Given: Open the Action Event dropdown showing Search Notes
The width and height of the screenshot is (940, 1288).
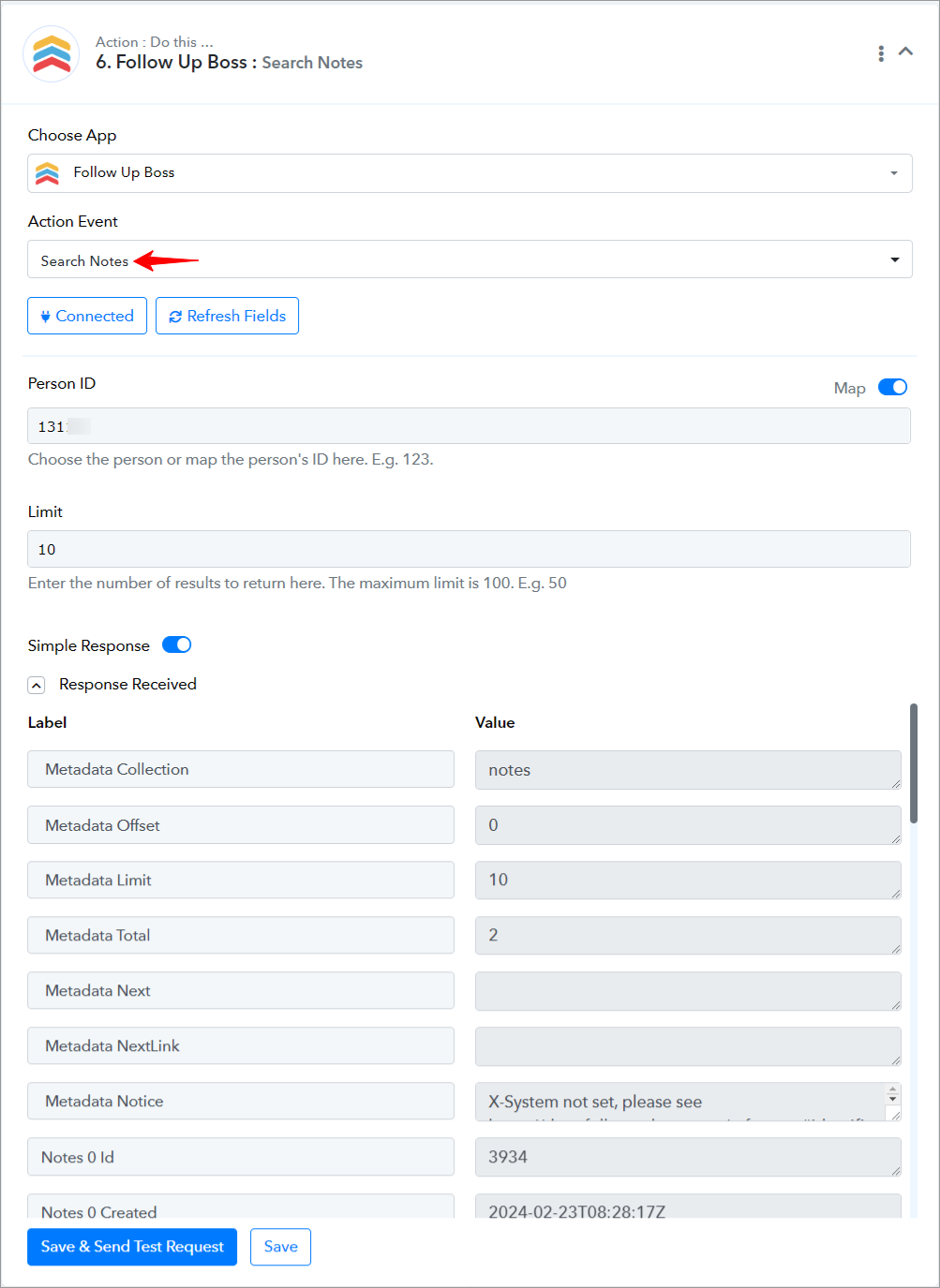Looking at the screenshot, I should click(470, 259).
